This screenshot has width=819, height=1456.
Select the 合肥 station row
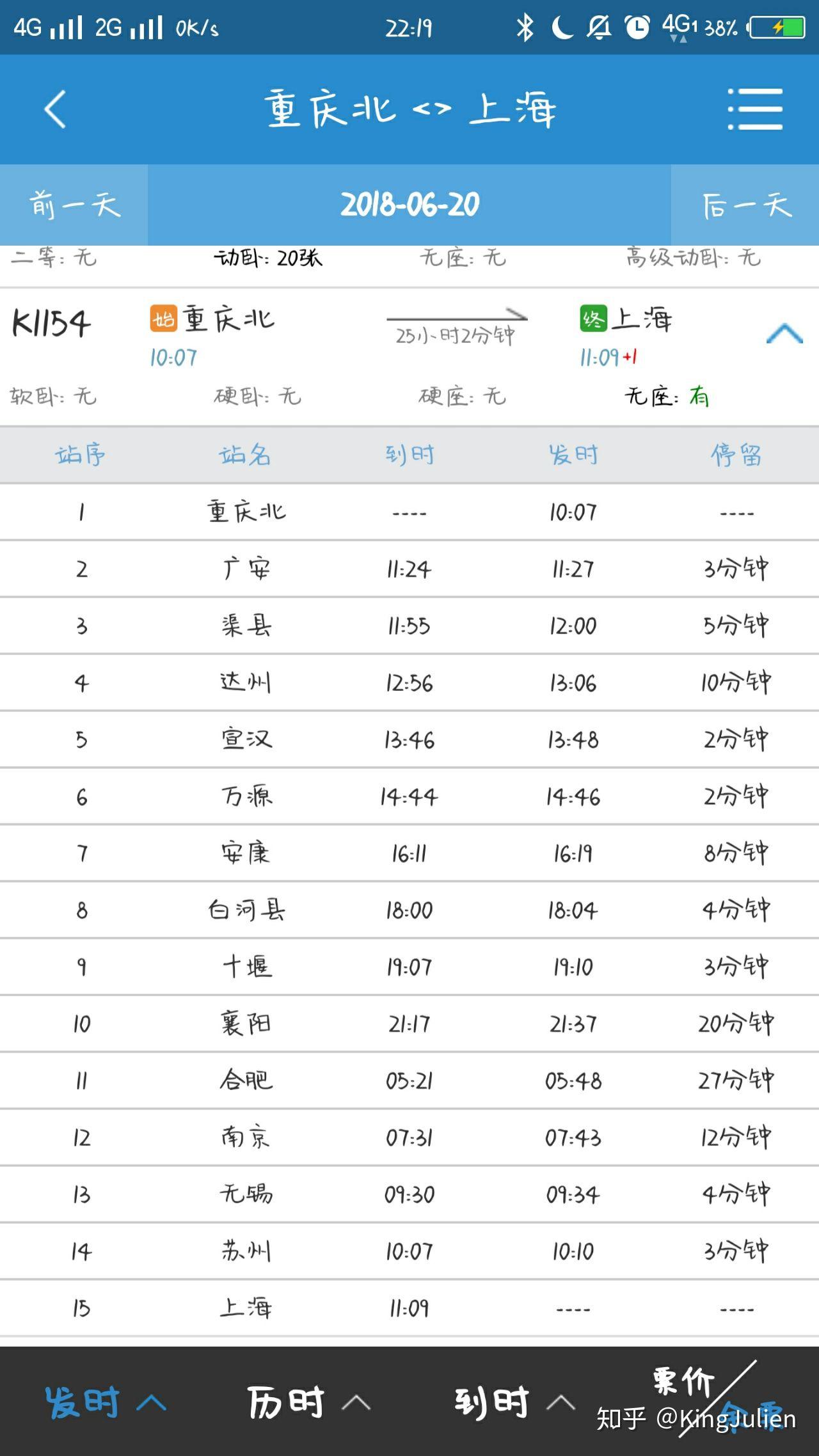409,1080
